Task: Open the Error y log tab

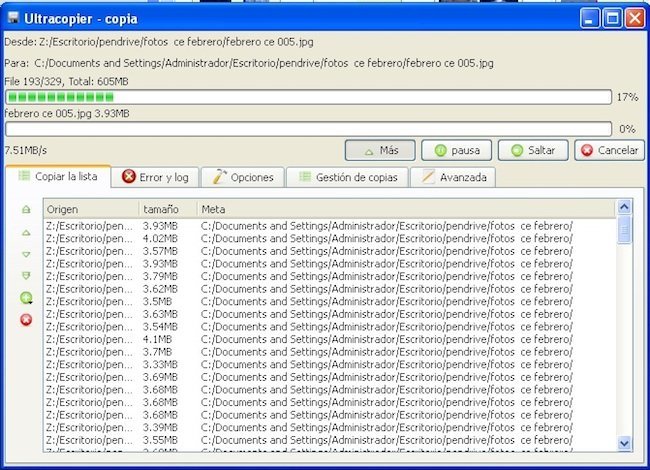Action: point(155,177)
